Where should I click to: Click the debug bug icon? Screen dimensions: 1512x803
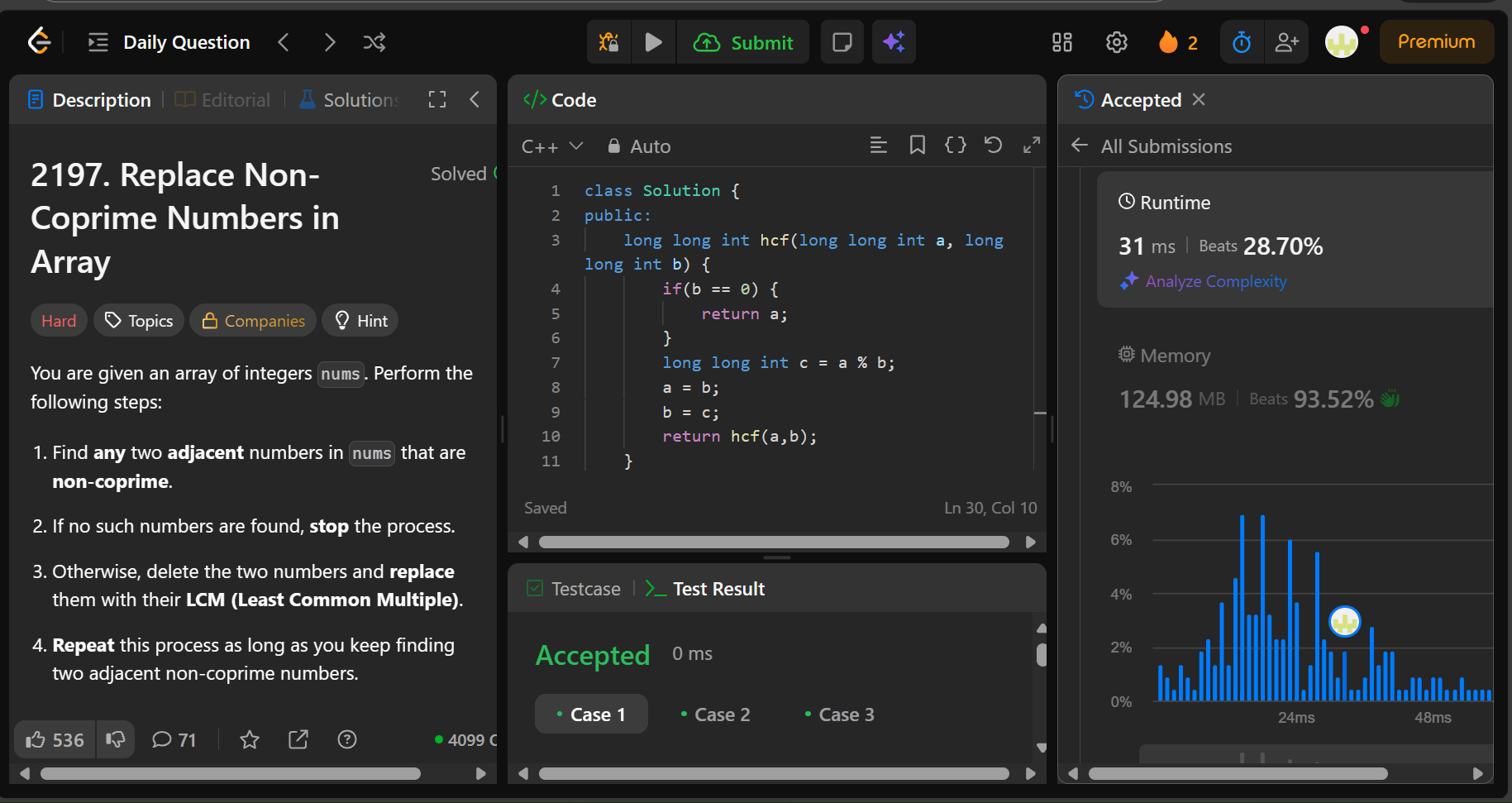pos(609,42)
